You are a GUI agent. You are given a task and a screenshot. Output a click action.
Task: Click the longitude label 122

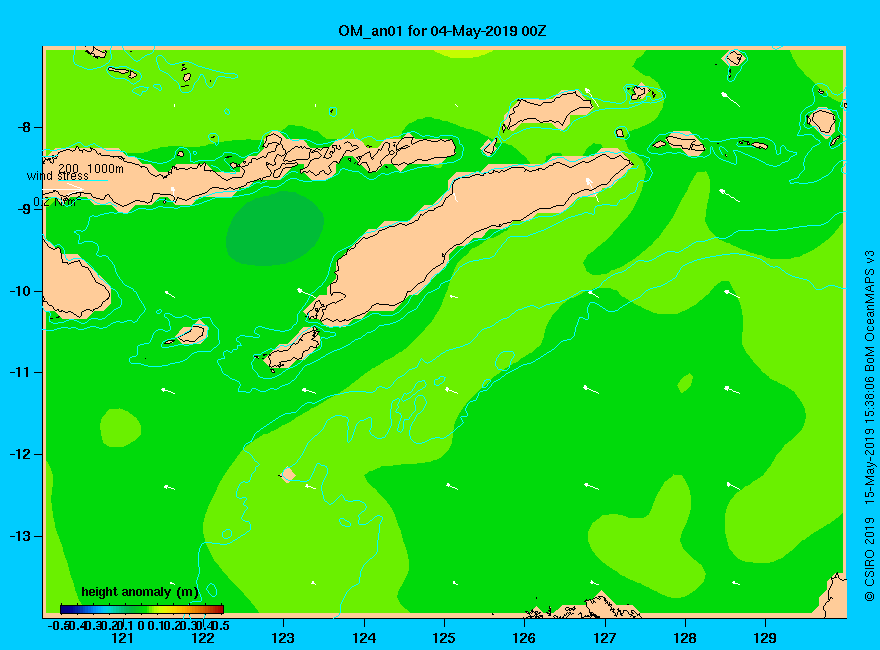pos(203,638)
